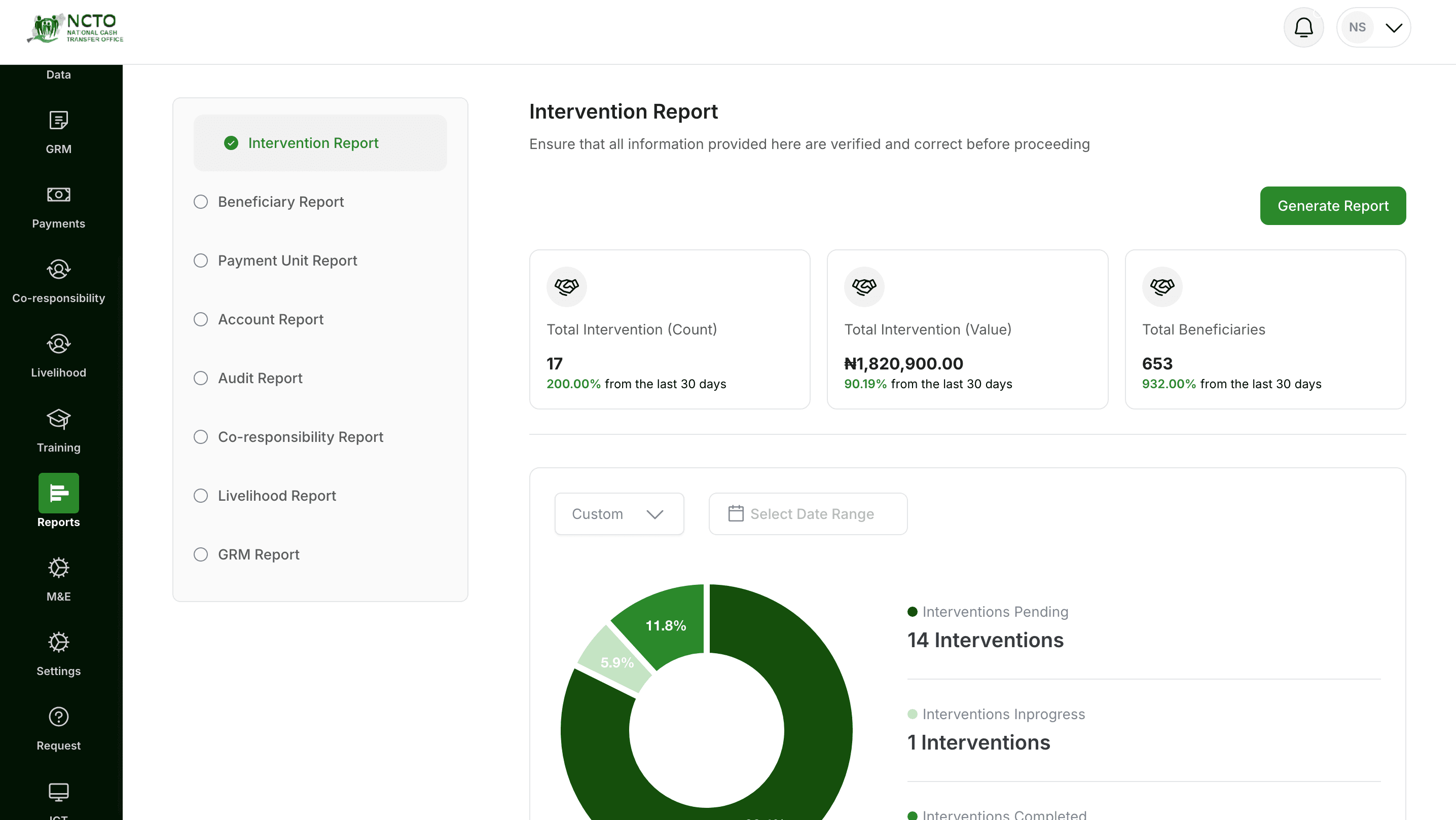Viewport: 1456px width, 820px height.
Task: Click the 5.9% light green donut segment
Action: tap(616, 662)
